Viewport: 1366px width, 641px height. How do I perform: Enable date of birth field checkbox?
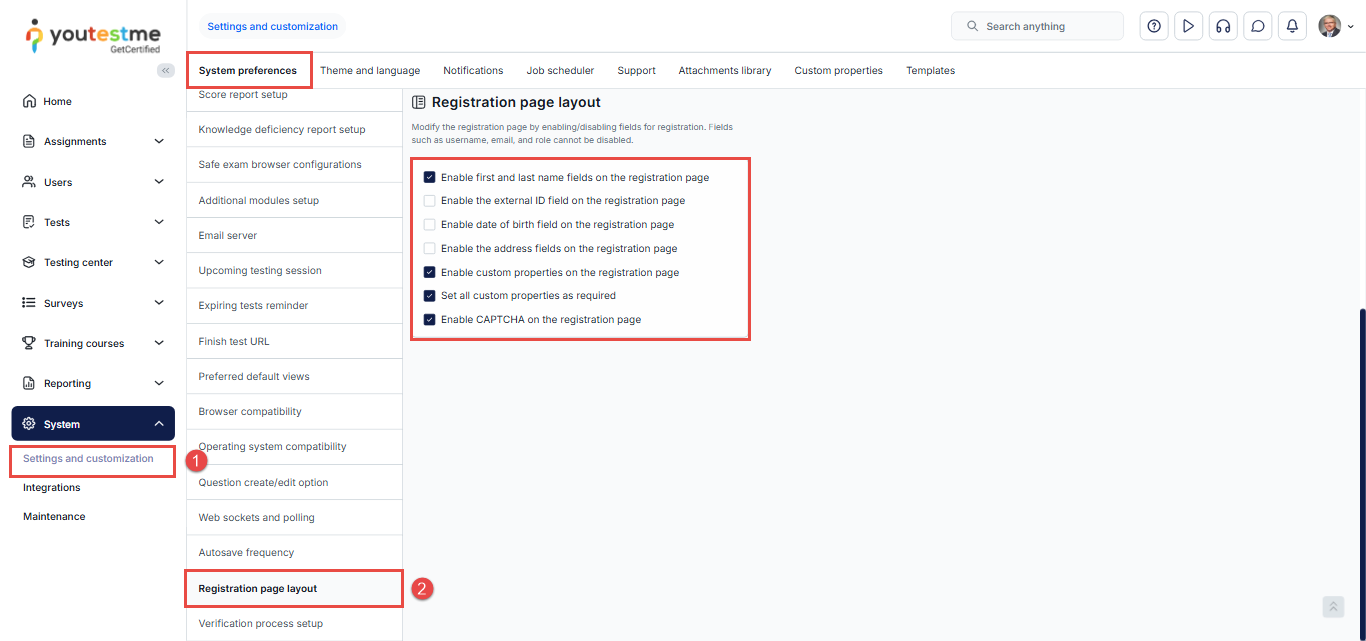[430, 225]
